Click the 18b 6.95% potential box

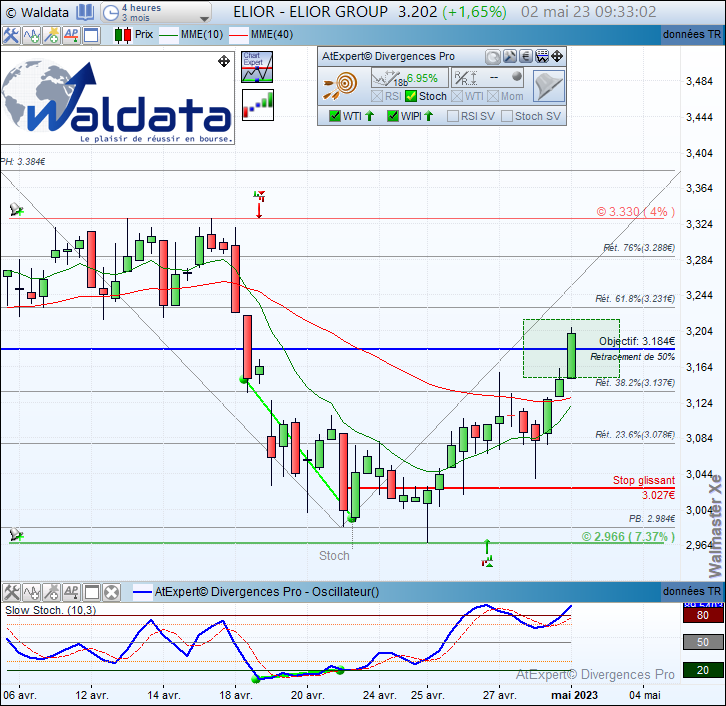[410, 78]
